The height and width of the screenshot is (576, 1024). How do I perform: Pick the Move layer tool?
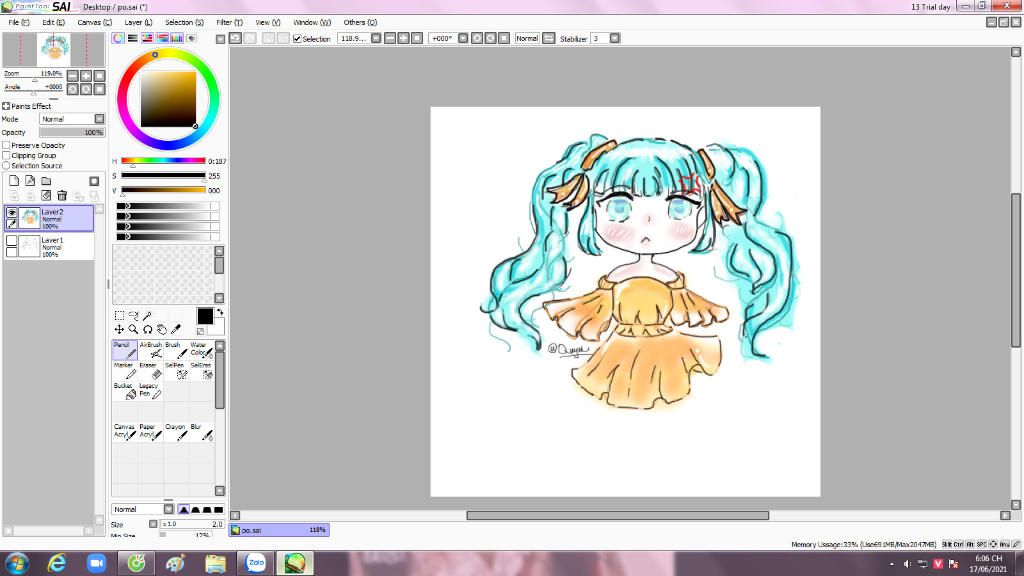click(x=119, y=330)
